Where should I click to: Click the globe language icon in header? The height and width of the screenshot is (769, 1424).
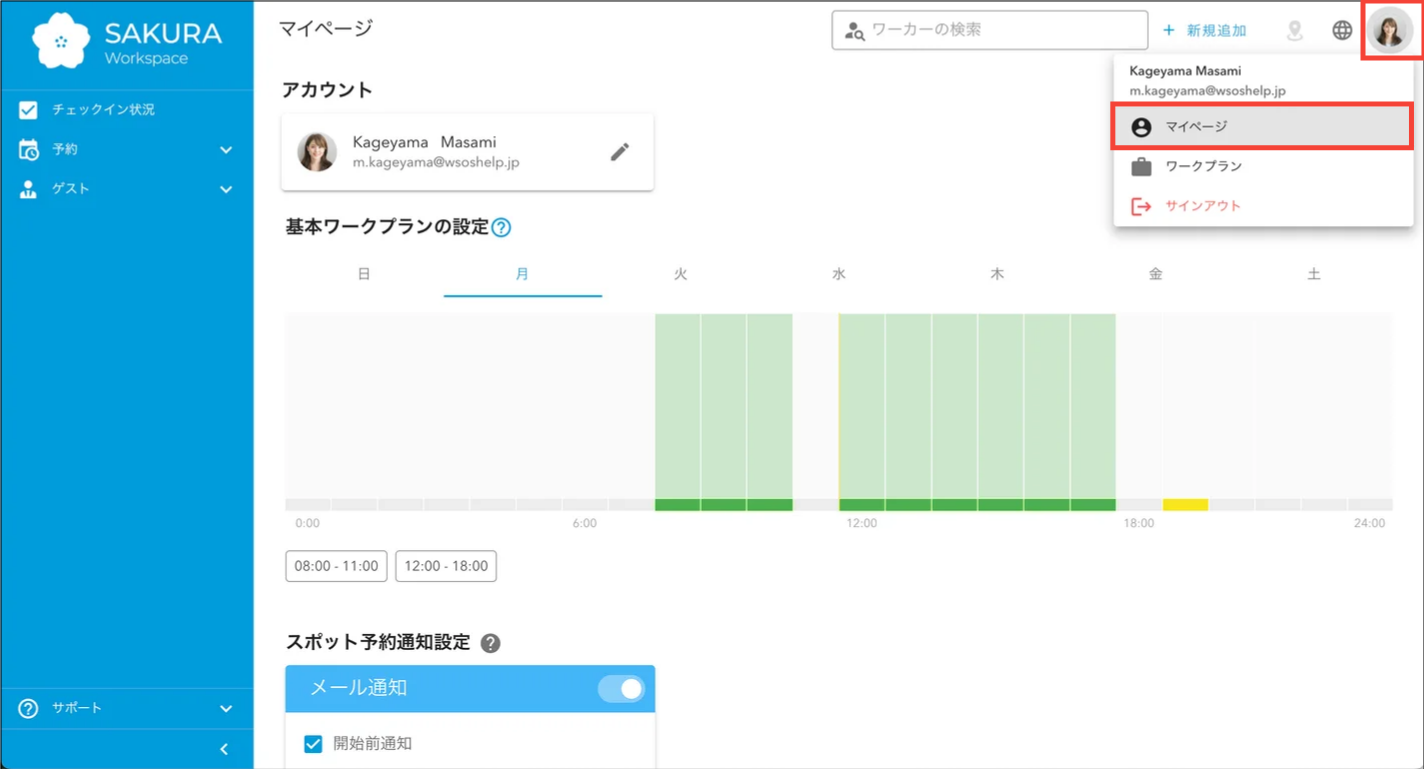coord(1341,29)
